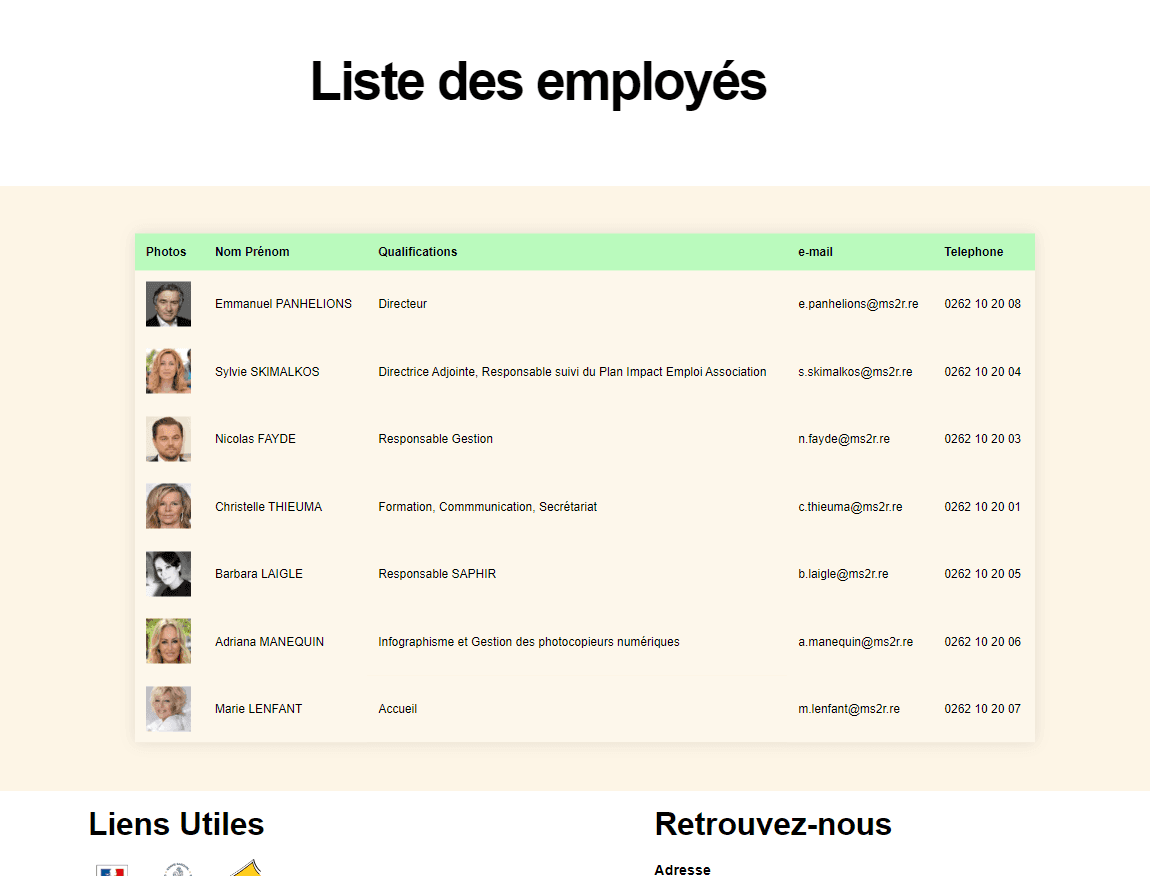Screen dimensions: 1150x876
Task: Click phone number 0262 10 20 03
Action: [982, 439]
